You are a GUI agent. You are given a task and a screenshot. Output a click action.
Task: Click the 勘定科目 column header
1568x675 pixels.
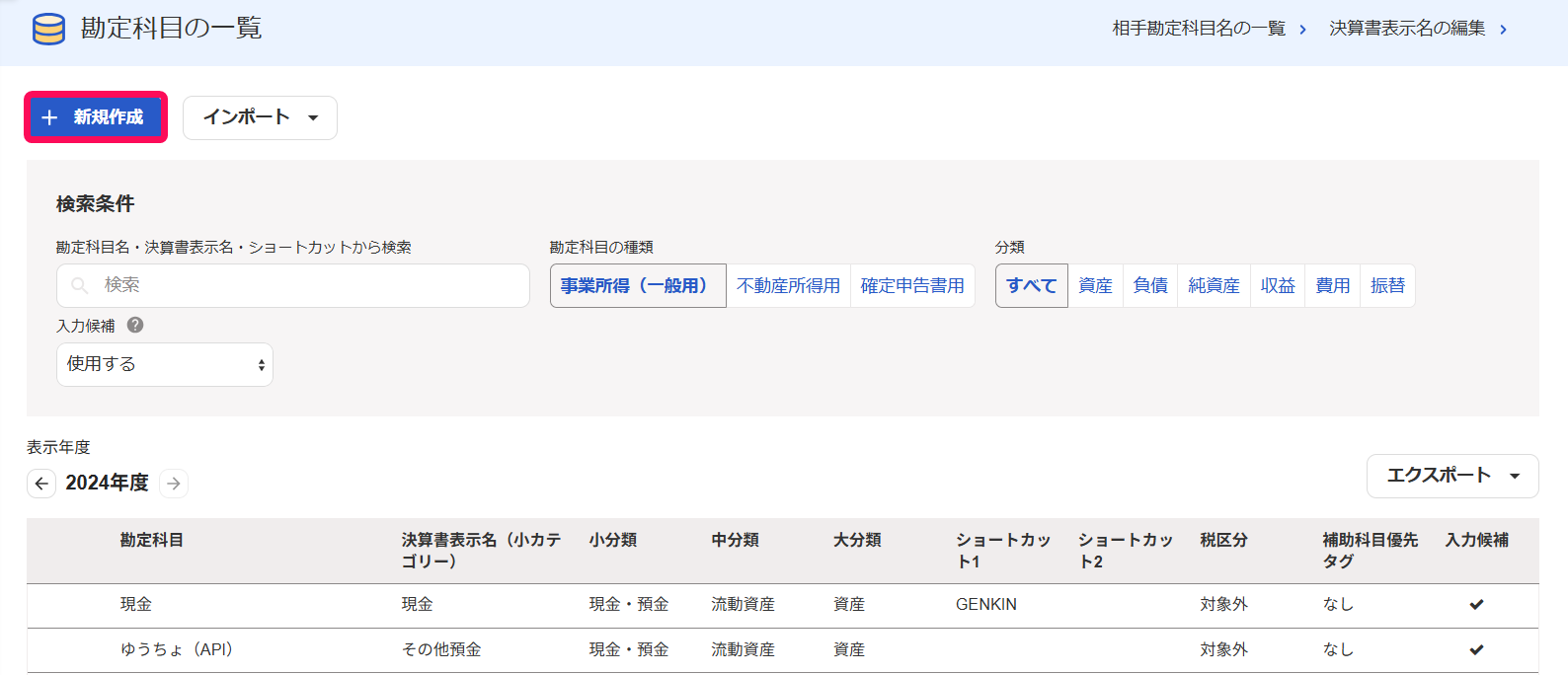coord(152,540)
